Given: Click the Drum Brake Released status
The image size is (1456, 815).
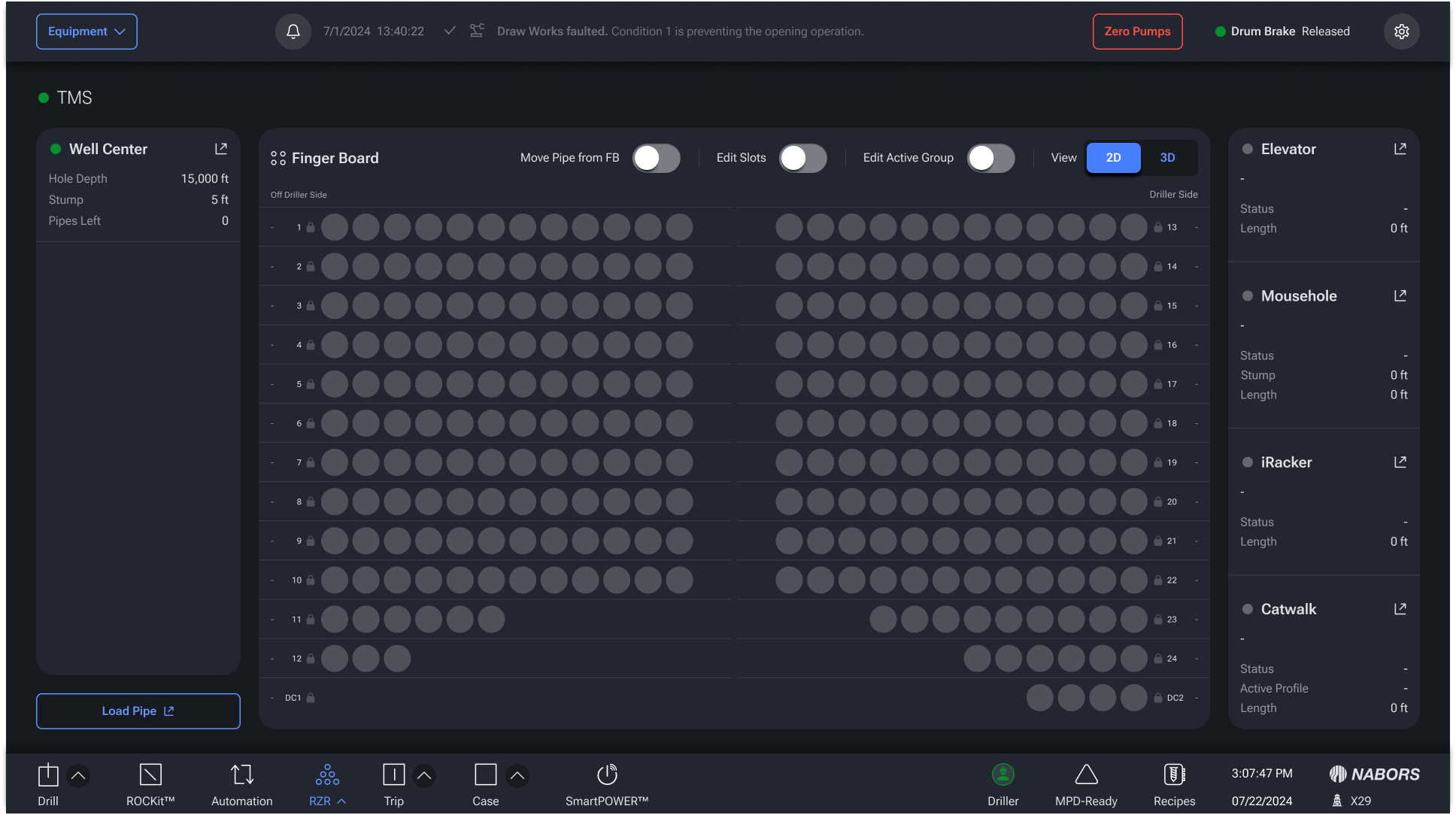Looking at the screenshot, I should pyautogui.click(x=1282, y=32).
